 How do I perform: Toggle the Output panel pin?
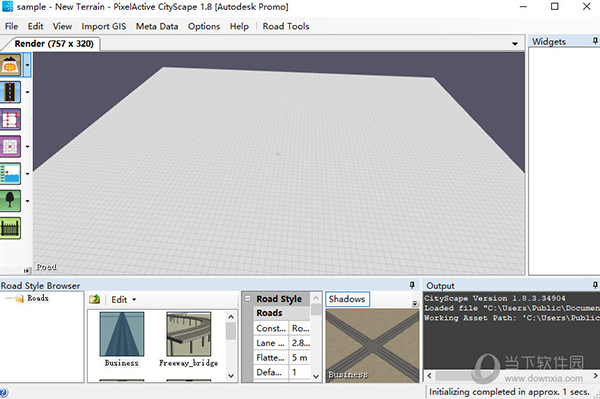(595, 285)
